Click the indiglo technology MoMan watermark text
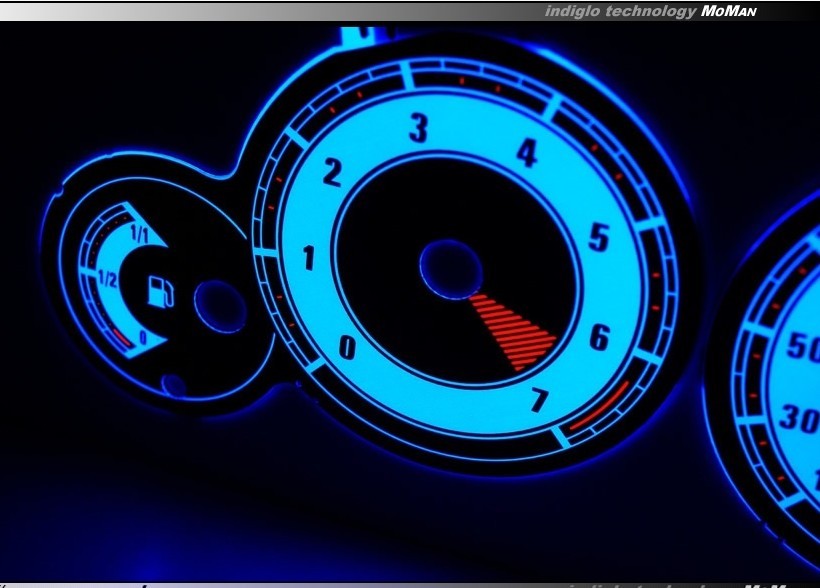The height and width of the screenshot is (588, 820). click(650, 12)
